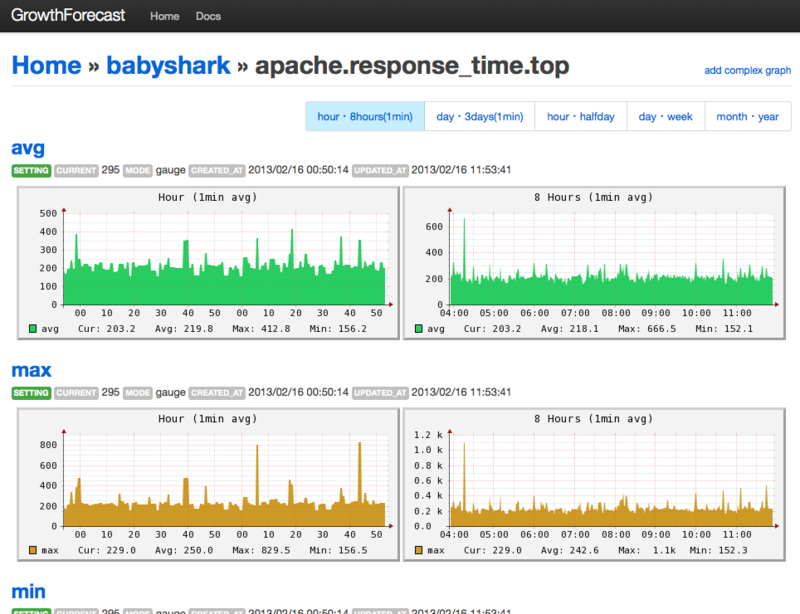Open the avg graph heading link
The image size is (800, 614).
click(28, 148)
